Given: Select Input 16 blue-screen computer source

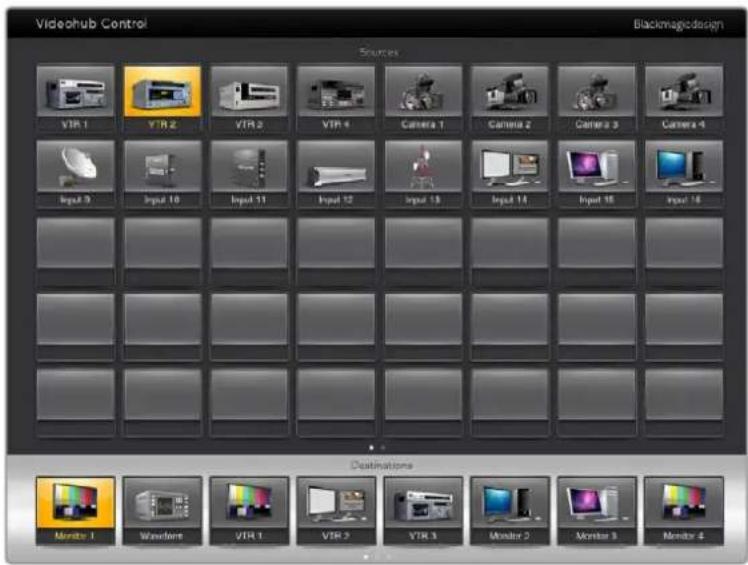Looking at the screenshot, I should point(684,174).
